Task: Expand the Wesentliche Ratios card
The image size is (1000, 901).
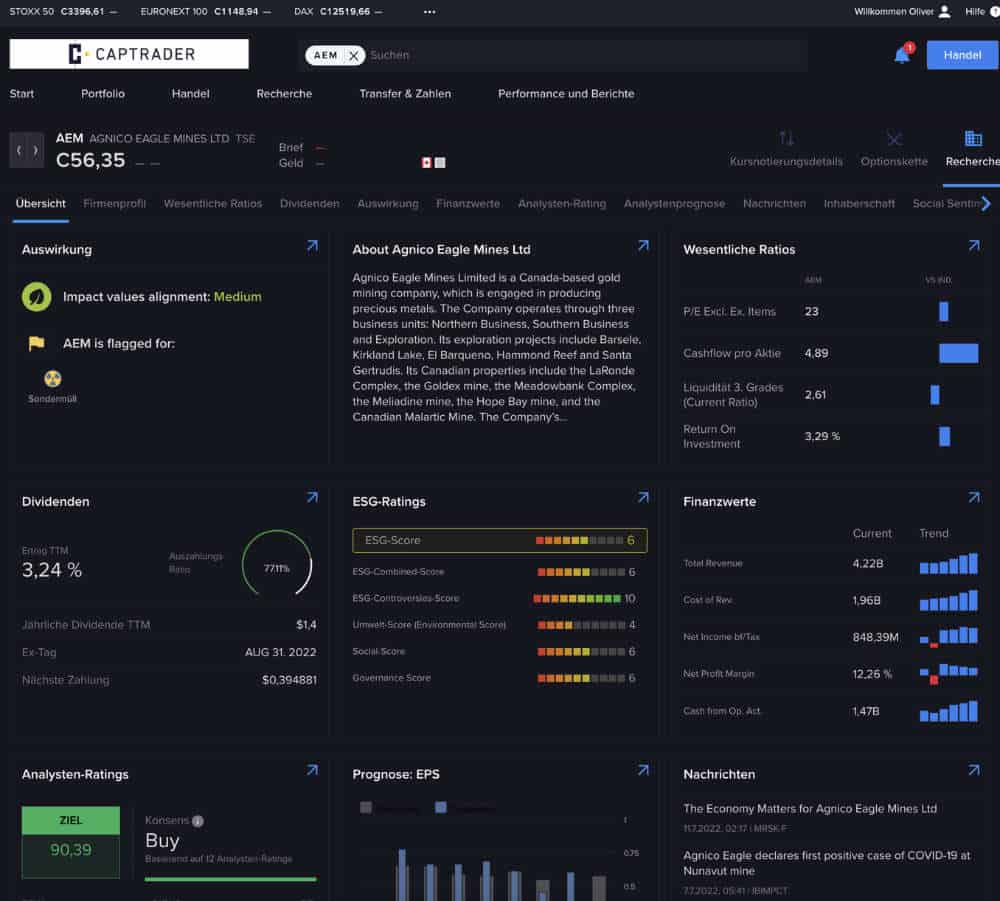Action: click(974, 246)
